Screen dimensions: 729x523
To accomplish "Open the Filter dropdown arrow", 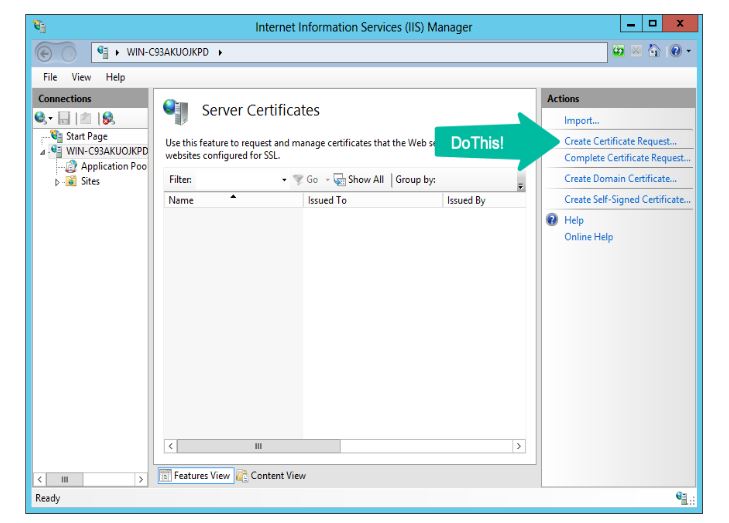I will pos(284,180).
